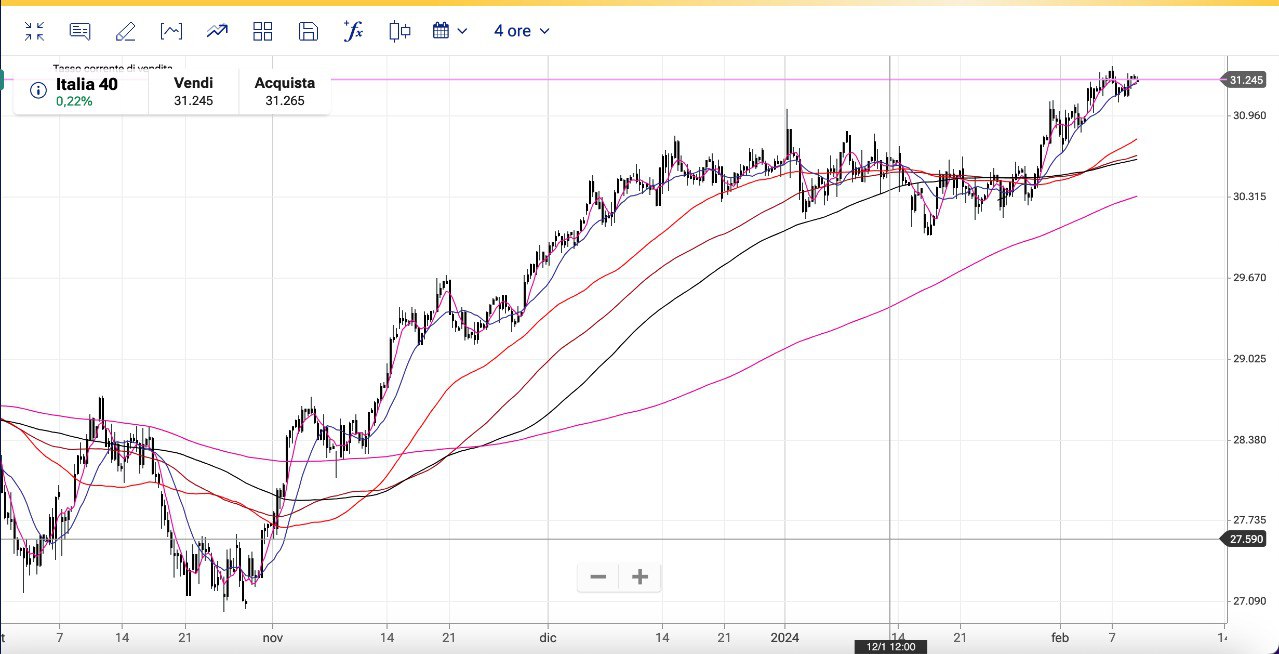Image resolution: width=1279 pixels, height=654 pixels.
Task: Save chart with the floppy disk icon
Action: click(x=308, y=31)
